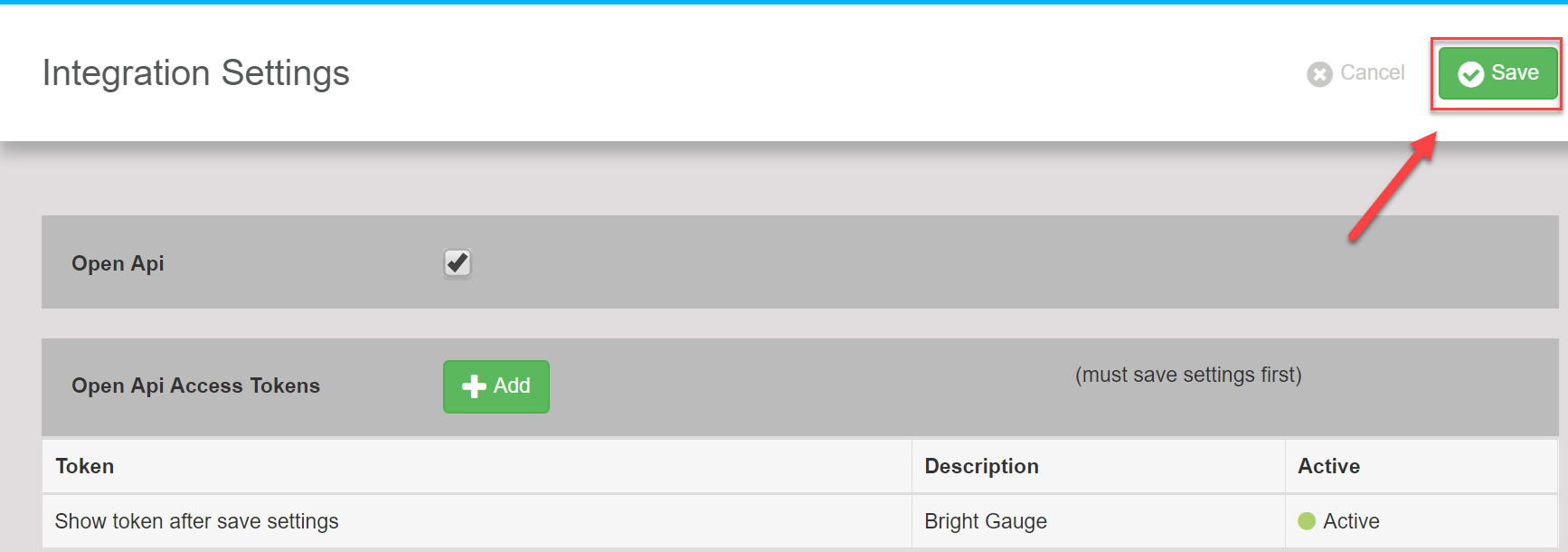Click the Description column header
The image size is (1568, 552).
coord(981,466)
